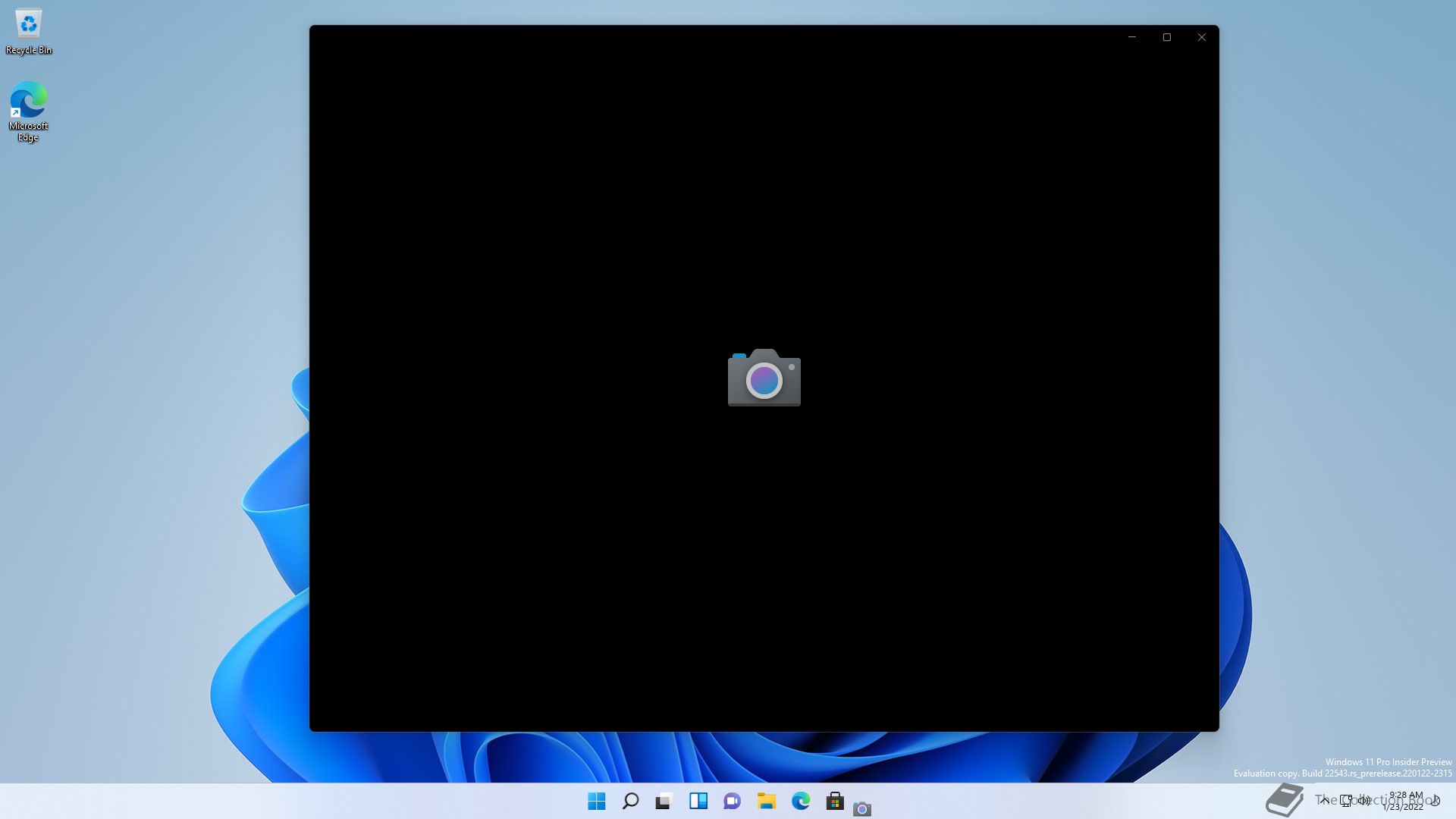Viewport: 1456px width, 819px height.
Task: Minimize the Camera app window
Action: (1132, 37)
